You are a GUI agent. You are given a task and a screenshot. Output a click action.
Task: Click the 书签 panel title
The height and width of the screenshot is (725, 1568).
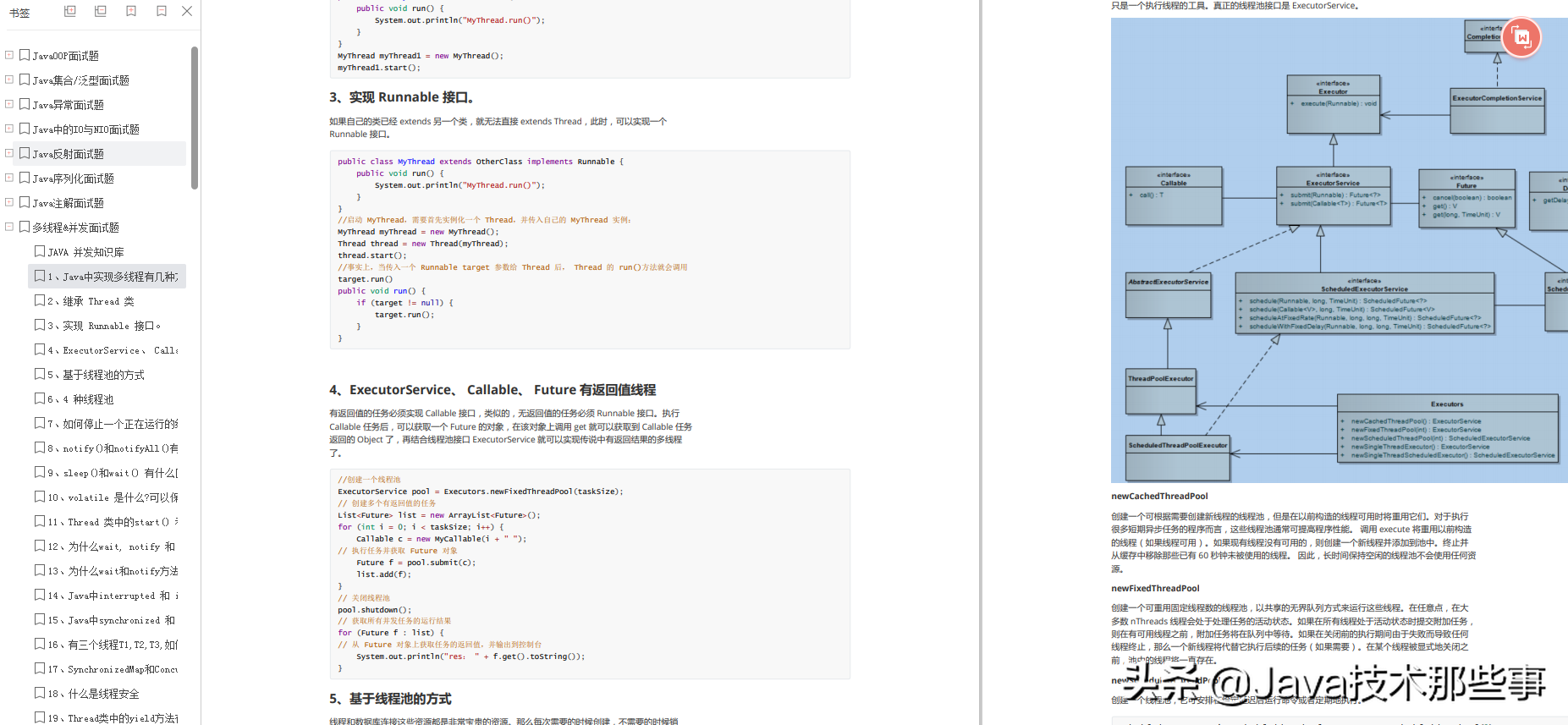[19, 13]
